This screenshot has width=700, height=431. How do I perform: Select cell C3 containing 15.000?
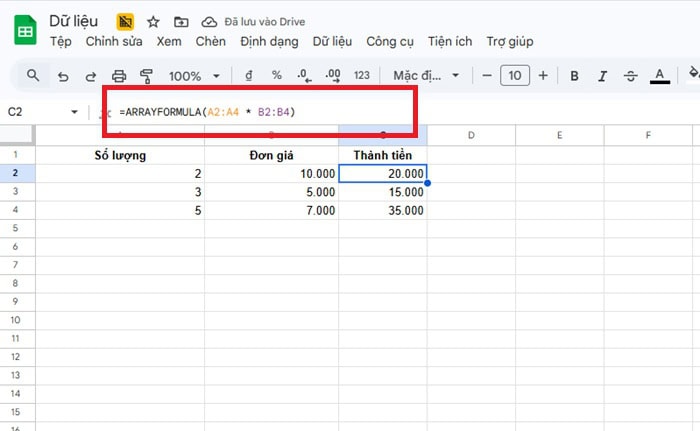coord(383,192)
